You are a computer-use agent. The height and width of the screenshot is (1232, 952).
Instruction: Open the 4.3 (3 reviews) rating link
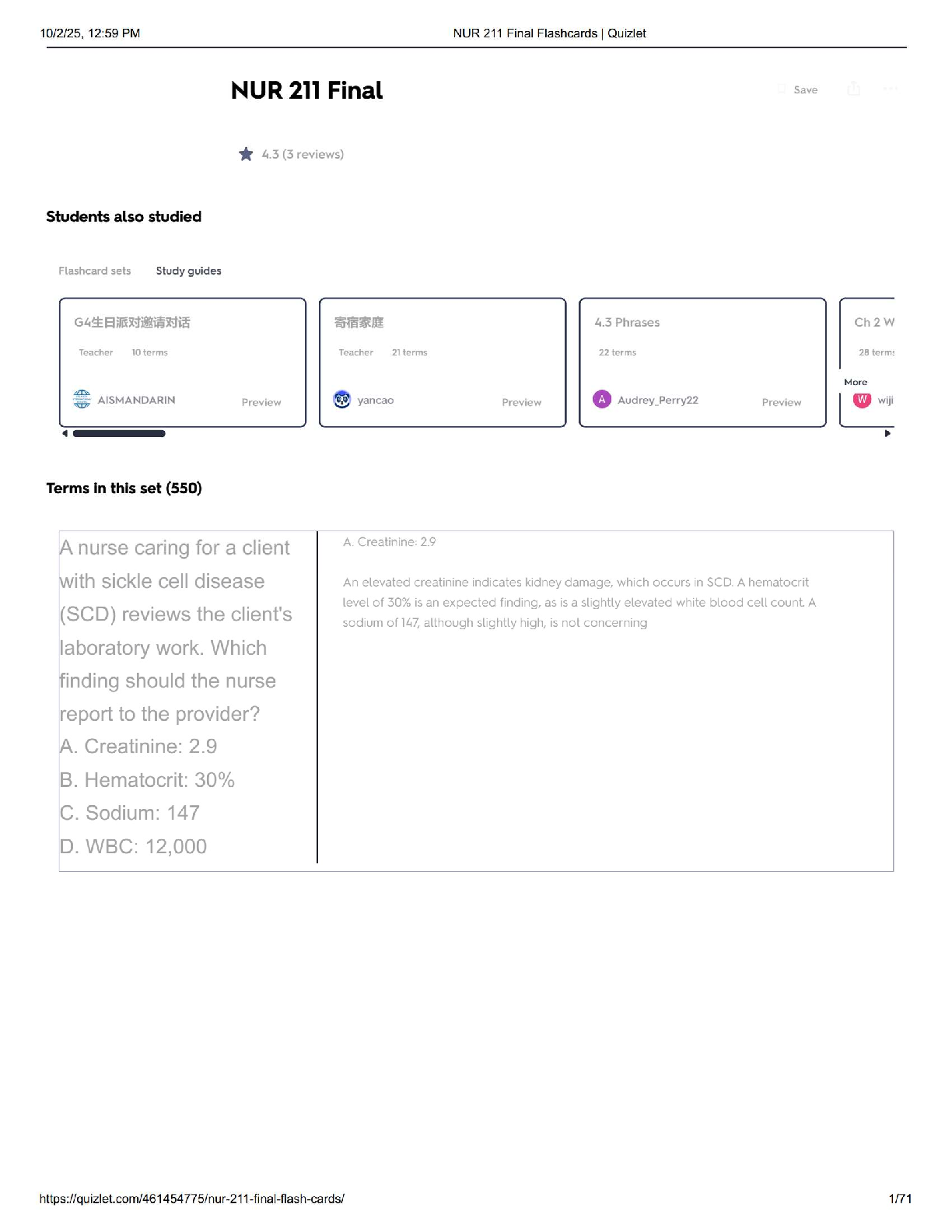(x=303, y=154)
